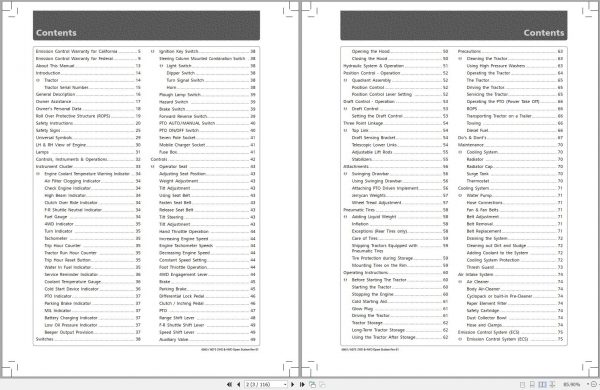Screen dimensions: 600x390
Task: Switch to single page layout
Action: pyautogui.click(x=522, y=385)
